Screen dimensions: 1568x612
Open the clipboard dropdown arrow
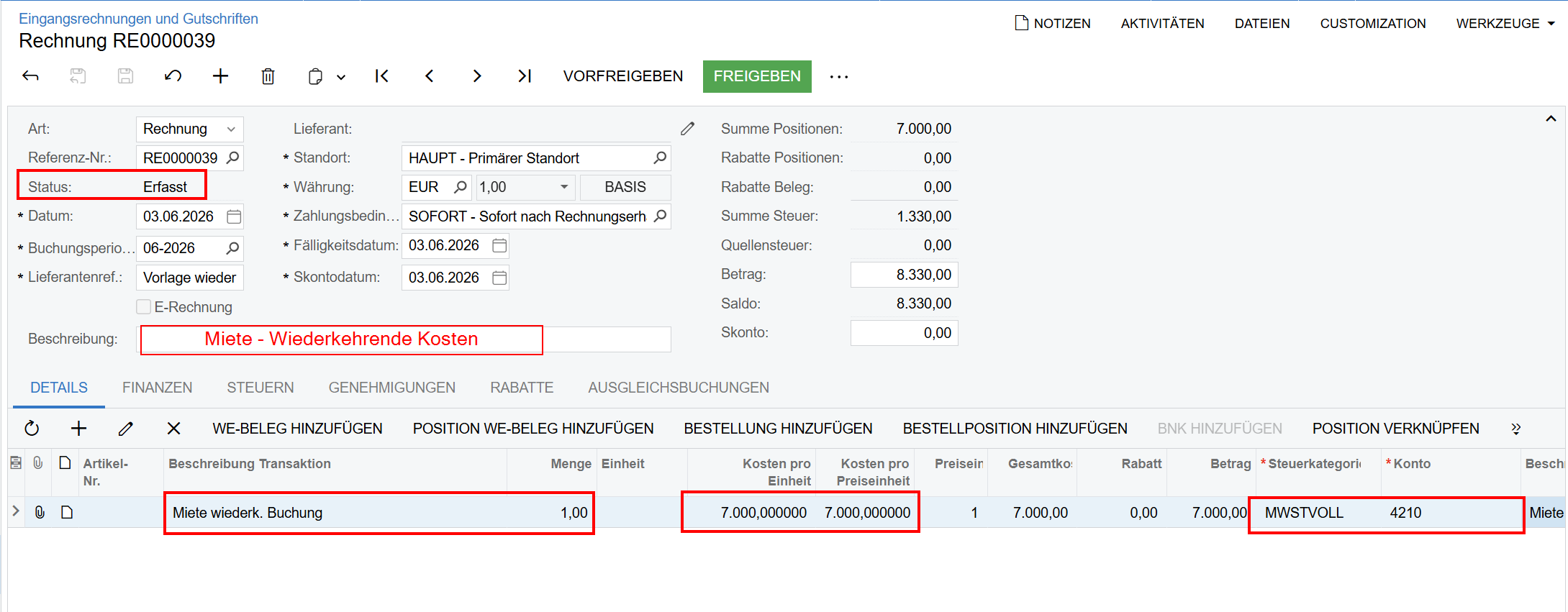(341, 77)
